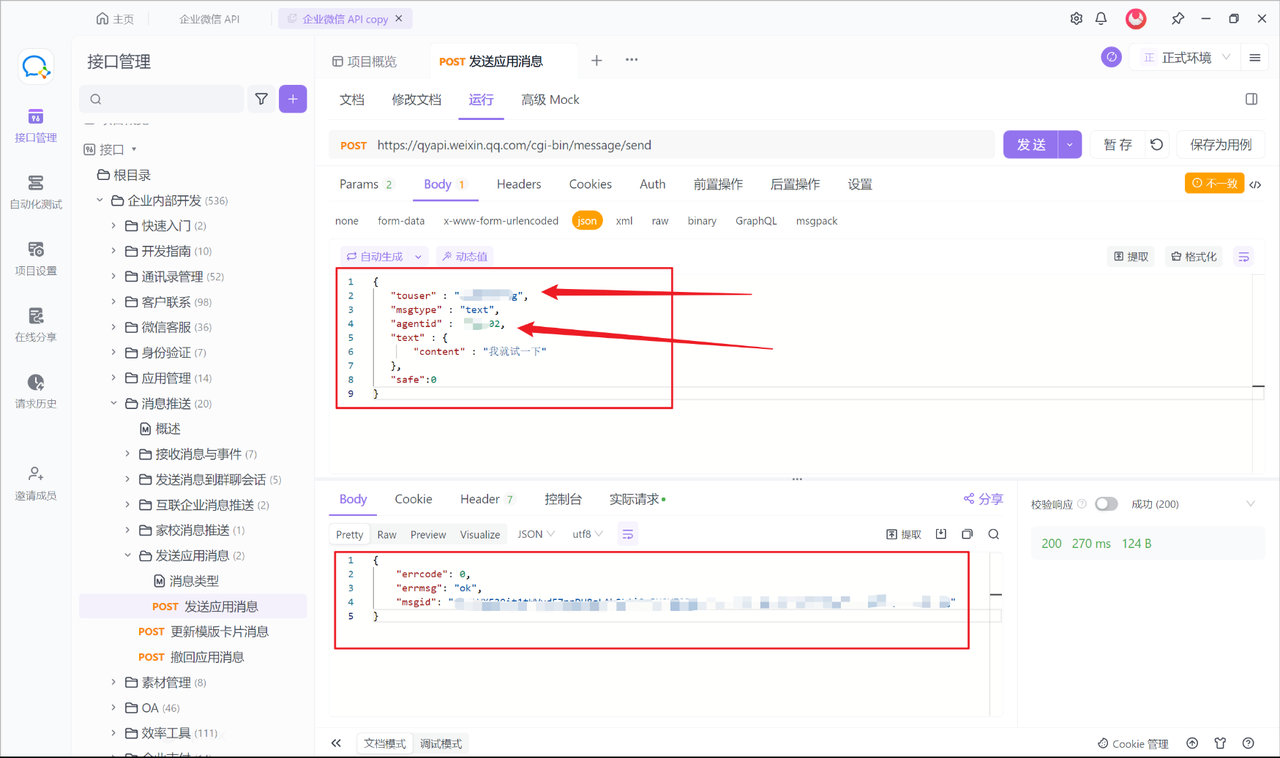Download the response with the download icon
The height and width of the screenshot is (758, 1280).
tap(941, 535)
